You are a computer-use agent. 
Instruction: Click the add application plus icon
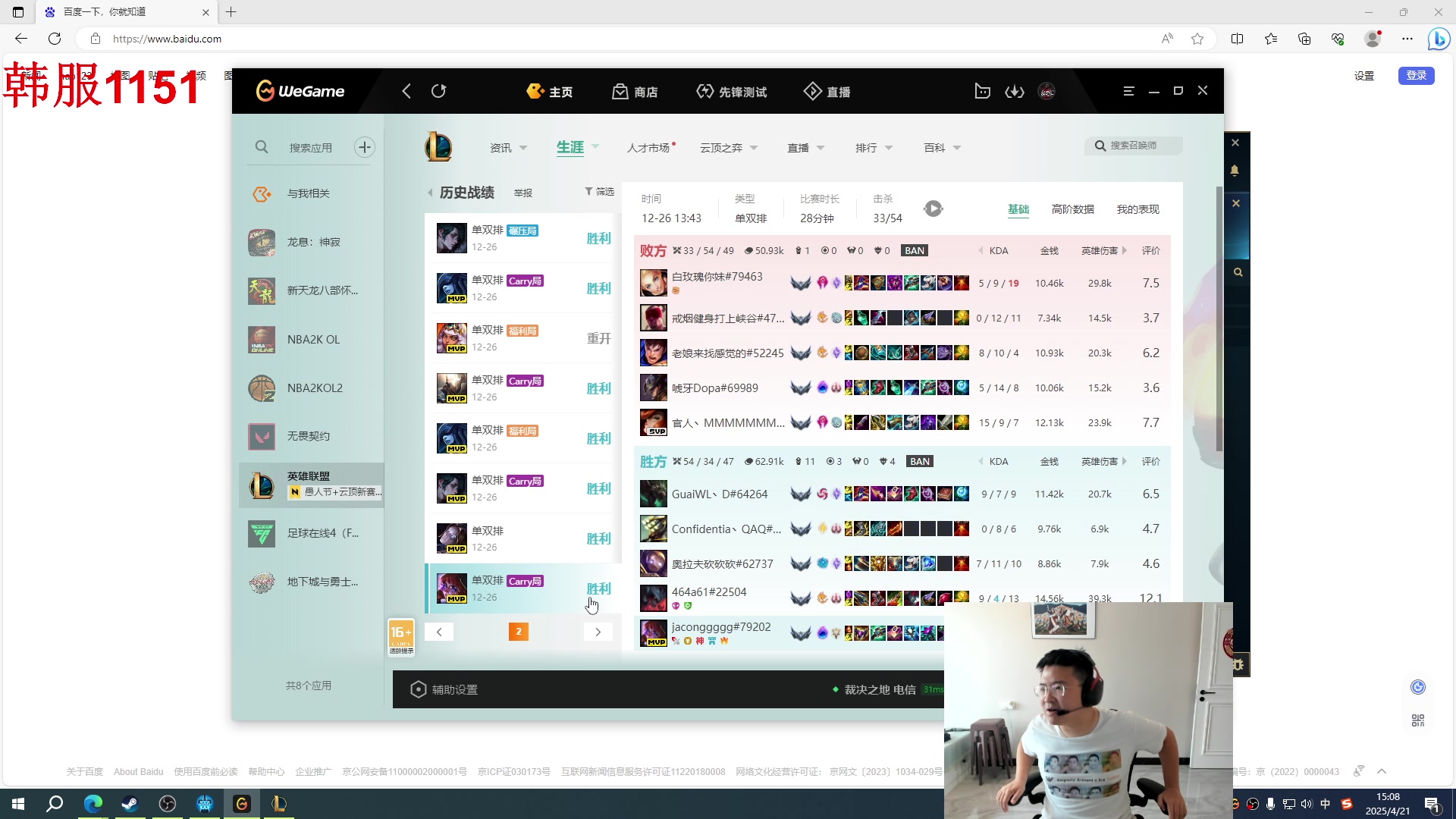point(365,147)
